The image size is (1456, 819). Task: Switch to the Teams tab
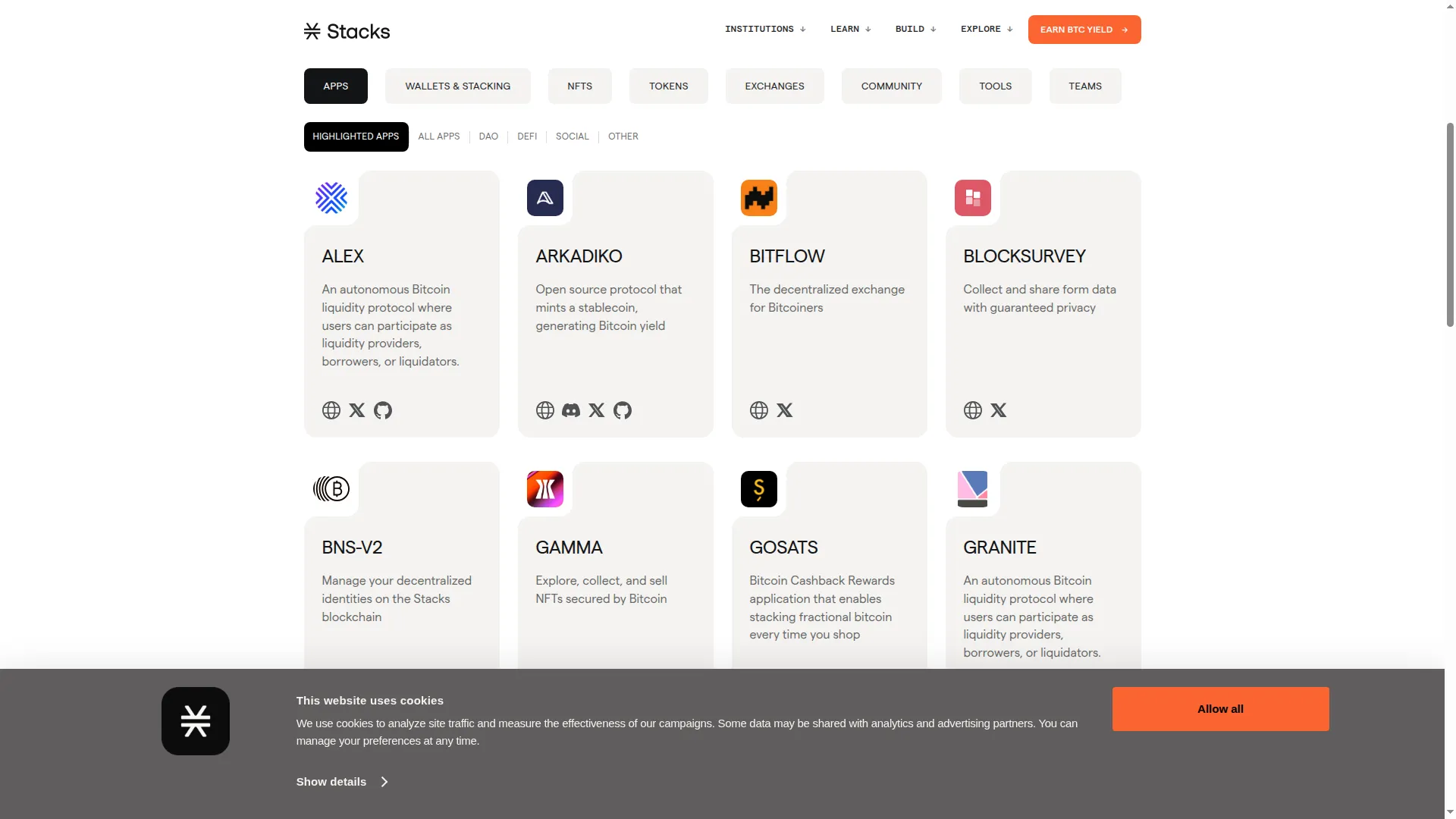click(x=1085, y=86)
